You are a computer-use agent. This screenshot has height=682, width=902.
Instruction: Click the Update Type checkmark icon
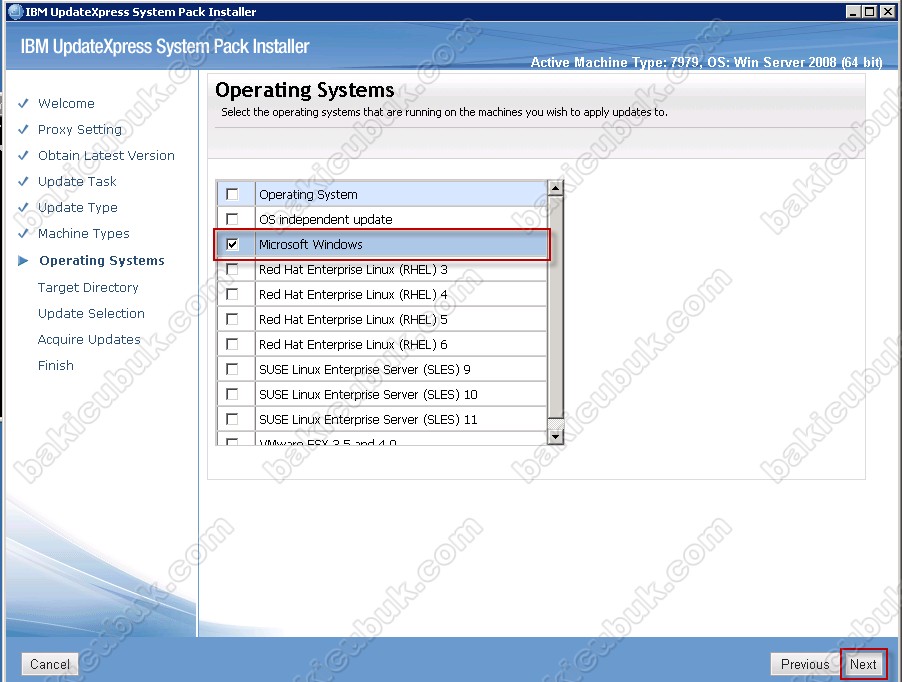coord(23,207)
